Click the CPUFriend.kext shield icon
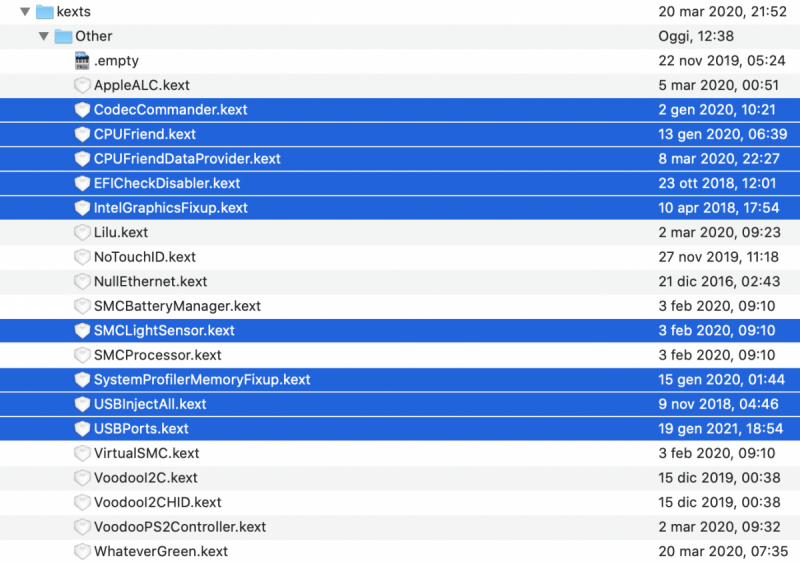 82,134
